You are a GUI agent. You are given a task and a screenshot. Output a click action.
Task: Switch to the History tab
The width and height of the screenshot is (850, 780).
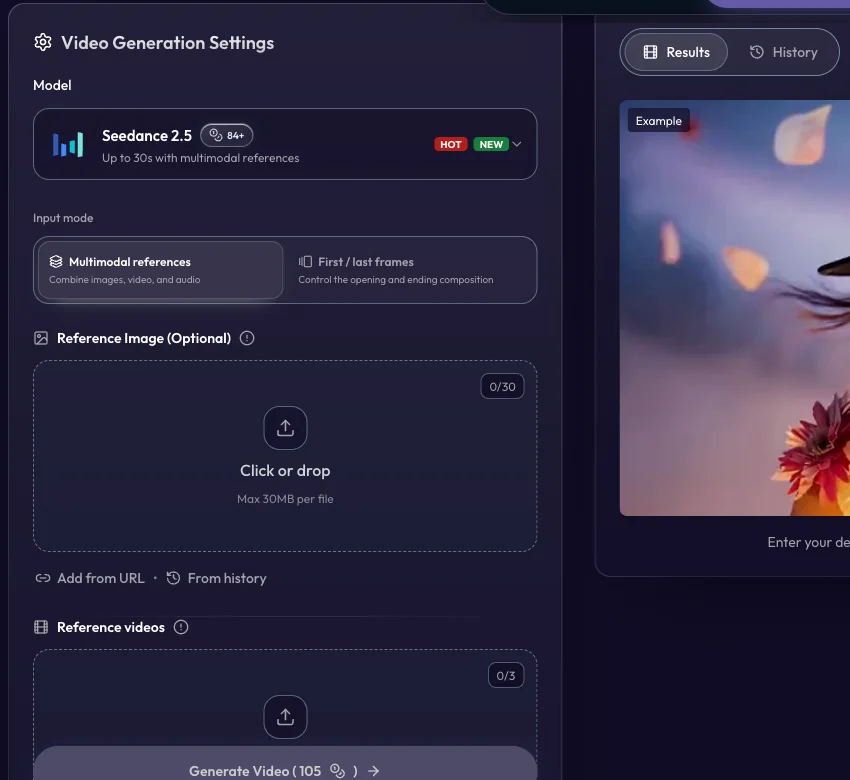[783, 52]
